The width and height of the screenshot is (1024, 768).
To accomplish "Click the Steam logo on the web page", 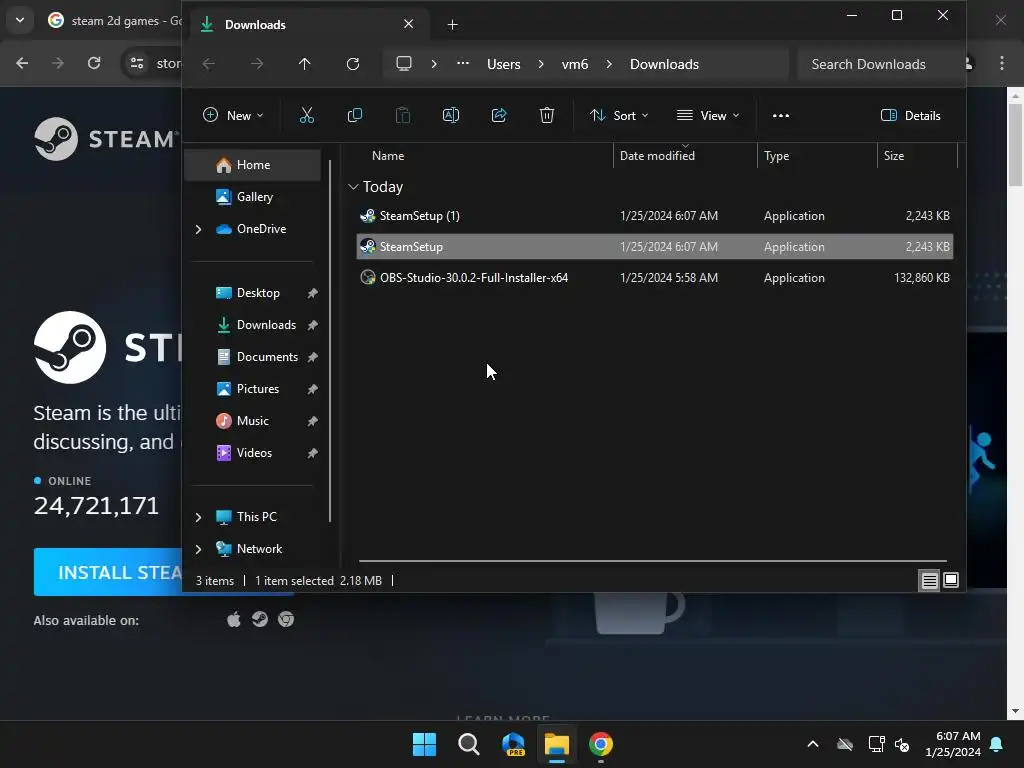I will click(104, 138).
